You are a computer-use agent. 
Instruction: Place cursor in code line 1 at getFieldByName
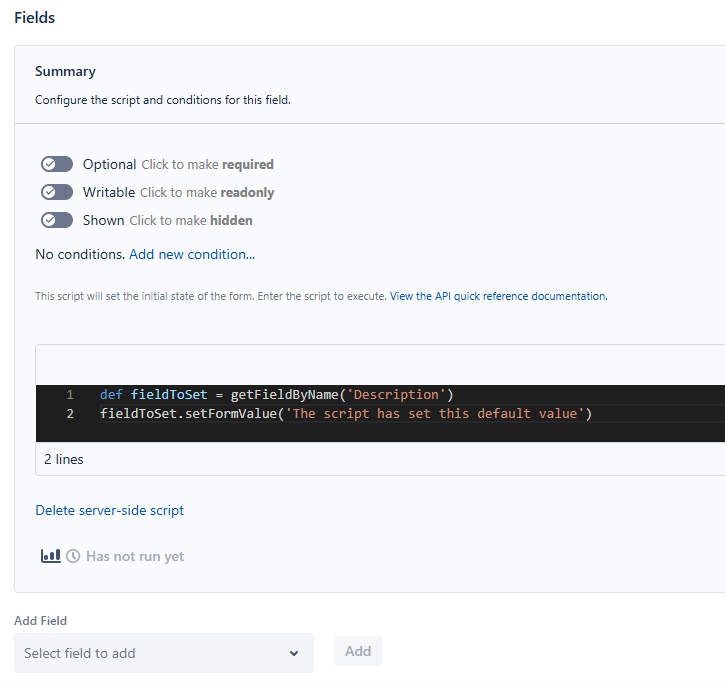pos(285,394)
